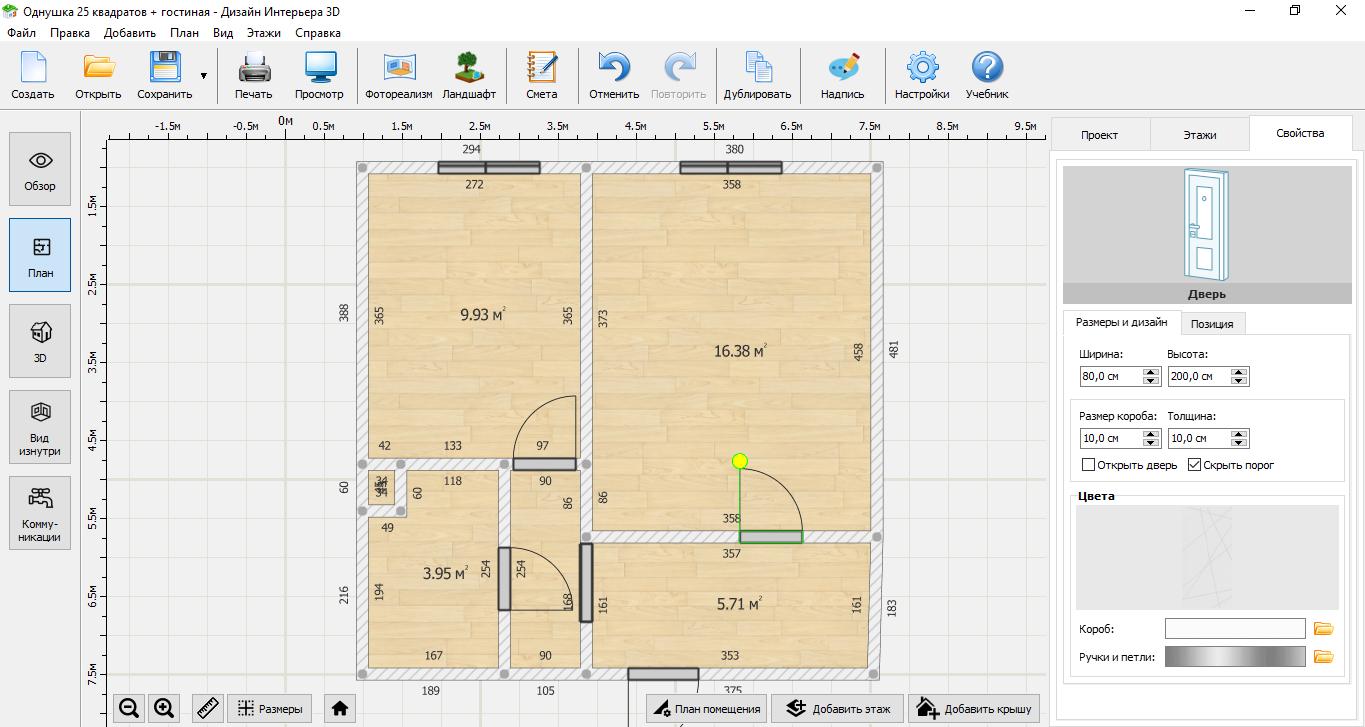Toggle Размеры dimensions display button

(271, 709)
